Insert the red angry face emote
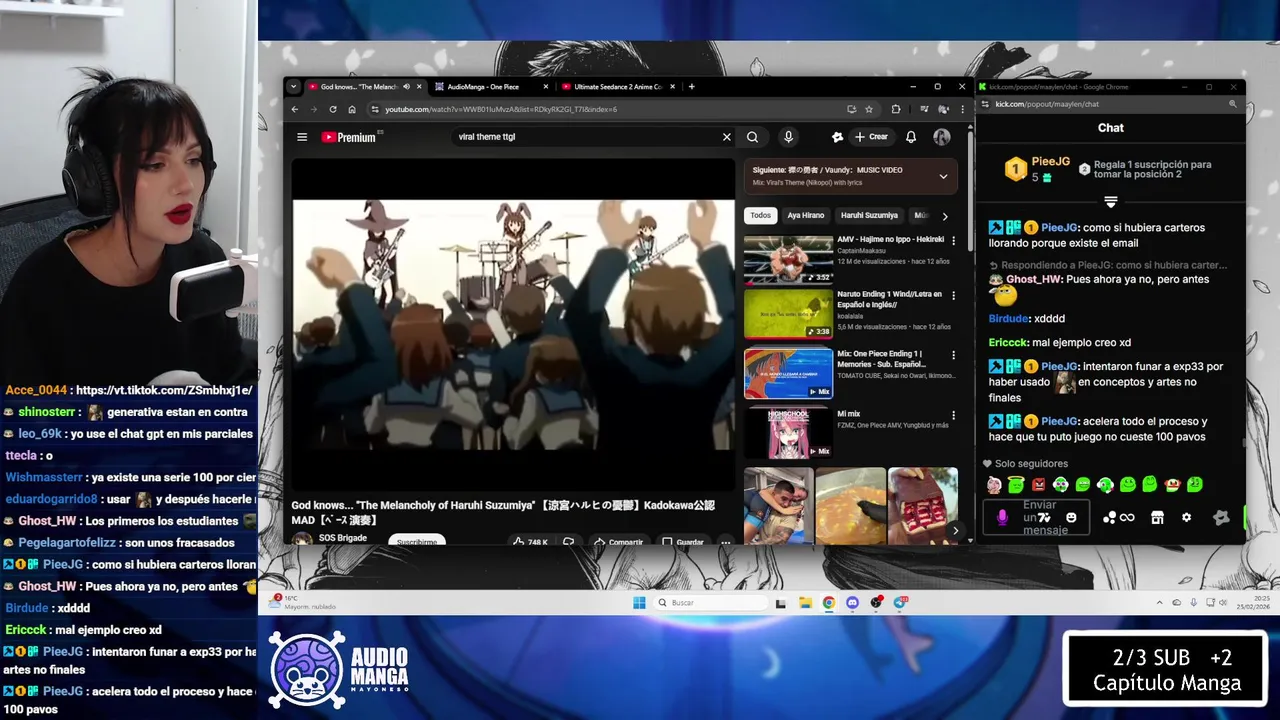 click(x=1038, y=485)
